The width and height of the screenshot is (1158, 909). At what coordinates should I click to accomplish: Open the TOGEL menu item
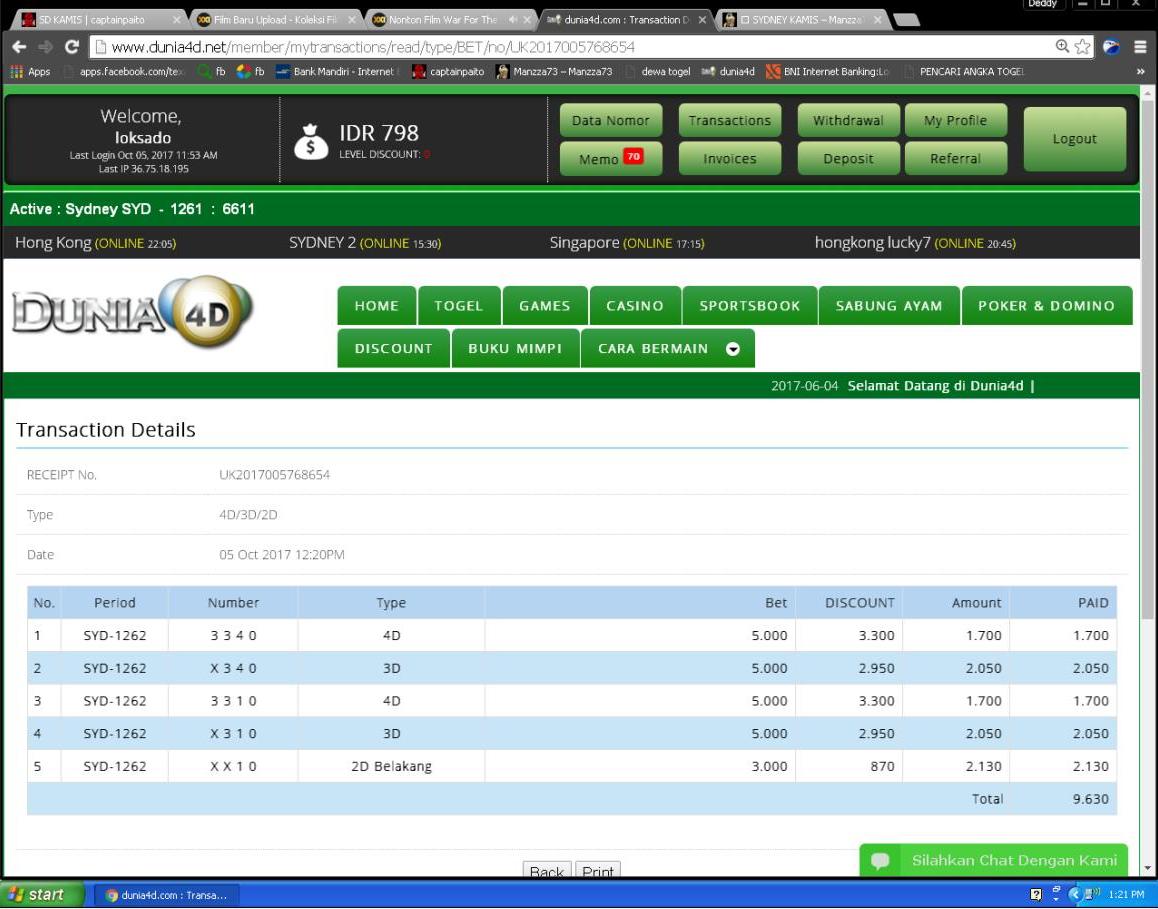[458, 306]
